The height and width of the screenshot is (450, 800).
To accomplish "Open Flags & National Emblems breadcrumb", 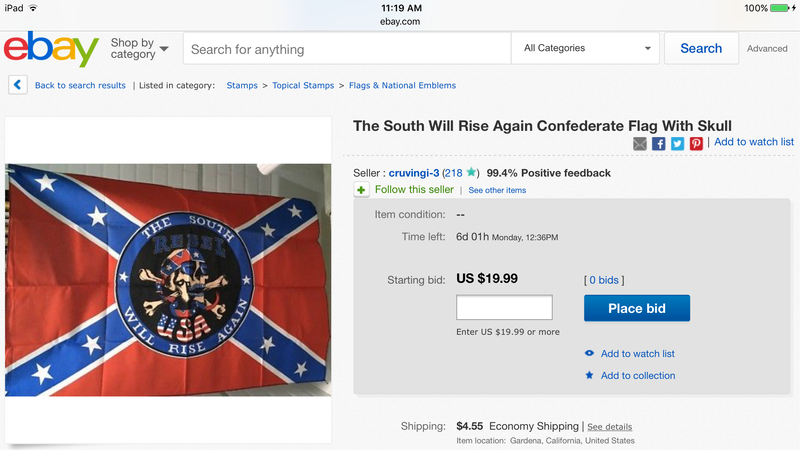I will point(402,86).
